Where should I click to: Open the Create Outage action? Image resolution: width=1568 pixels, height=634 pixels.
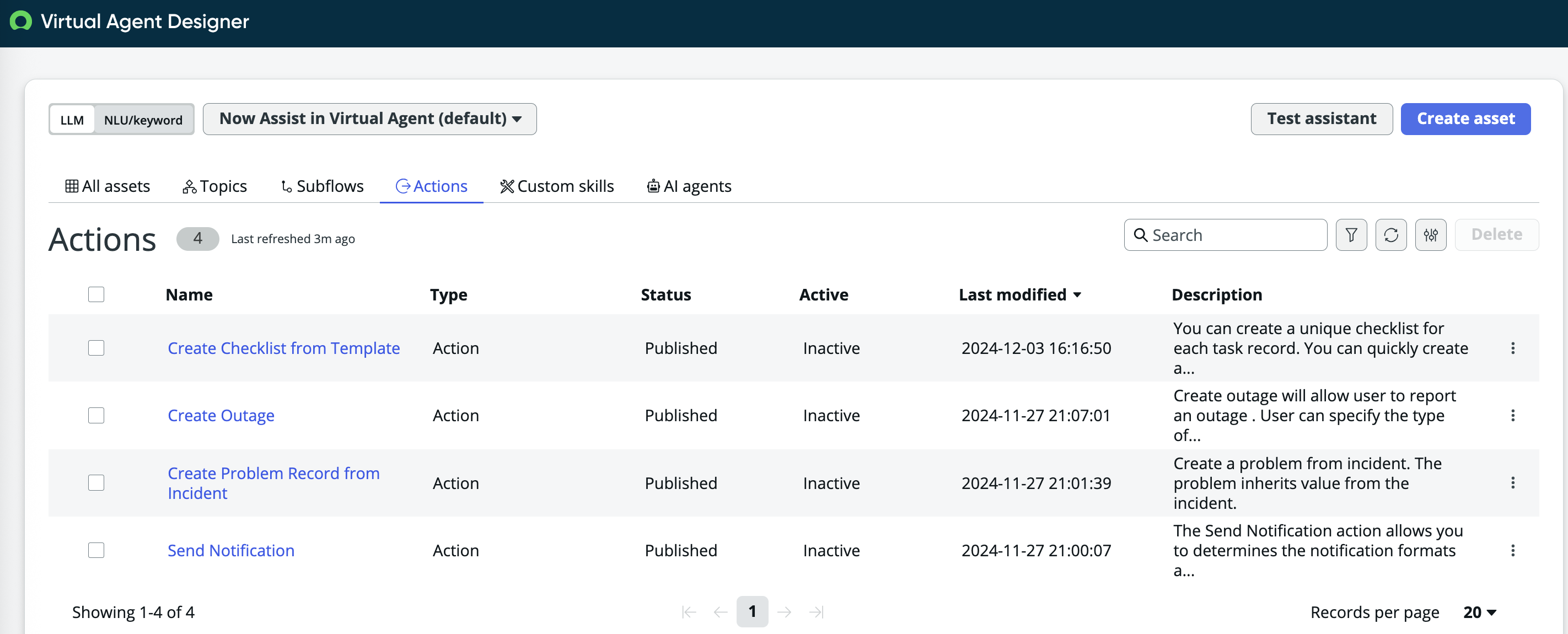click(x=221, y=416)
